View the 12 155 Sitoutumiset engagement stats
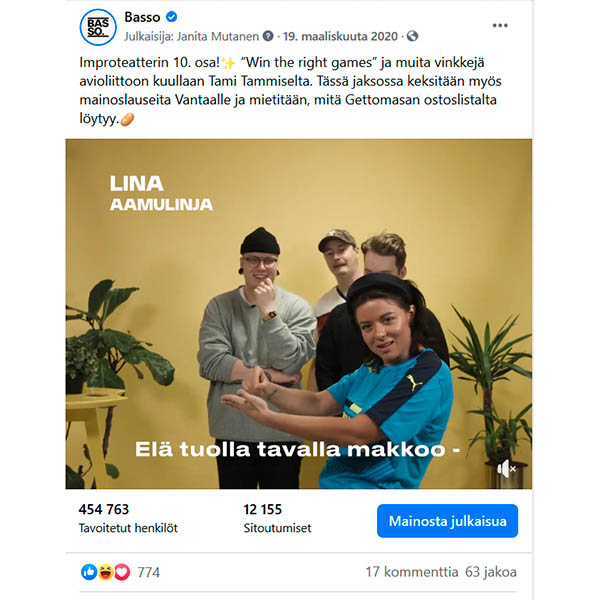This screenshot has height=600, width=600. pyautogui.click(x=277, y=518)
